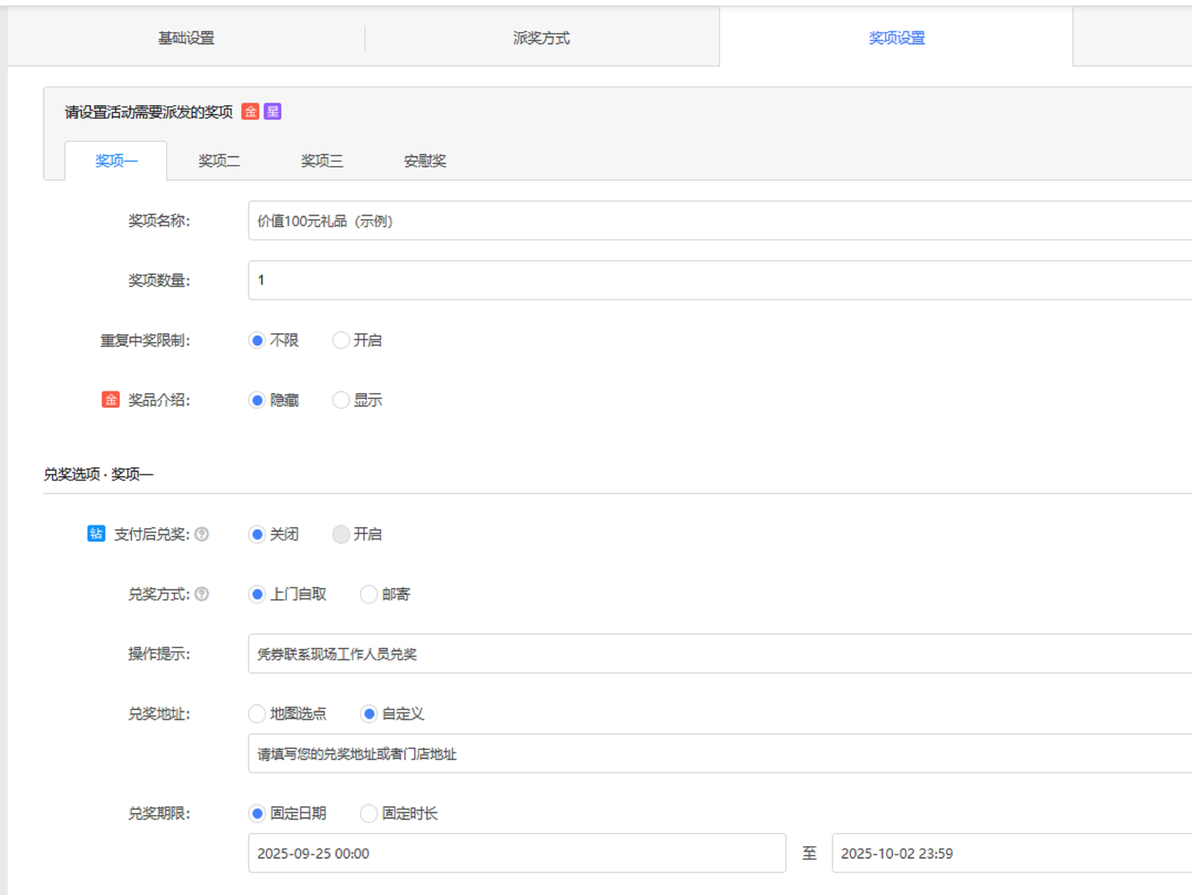Click the red 金 badge in header
1192x895 pixels.
click(x=250, y=112)
